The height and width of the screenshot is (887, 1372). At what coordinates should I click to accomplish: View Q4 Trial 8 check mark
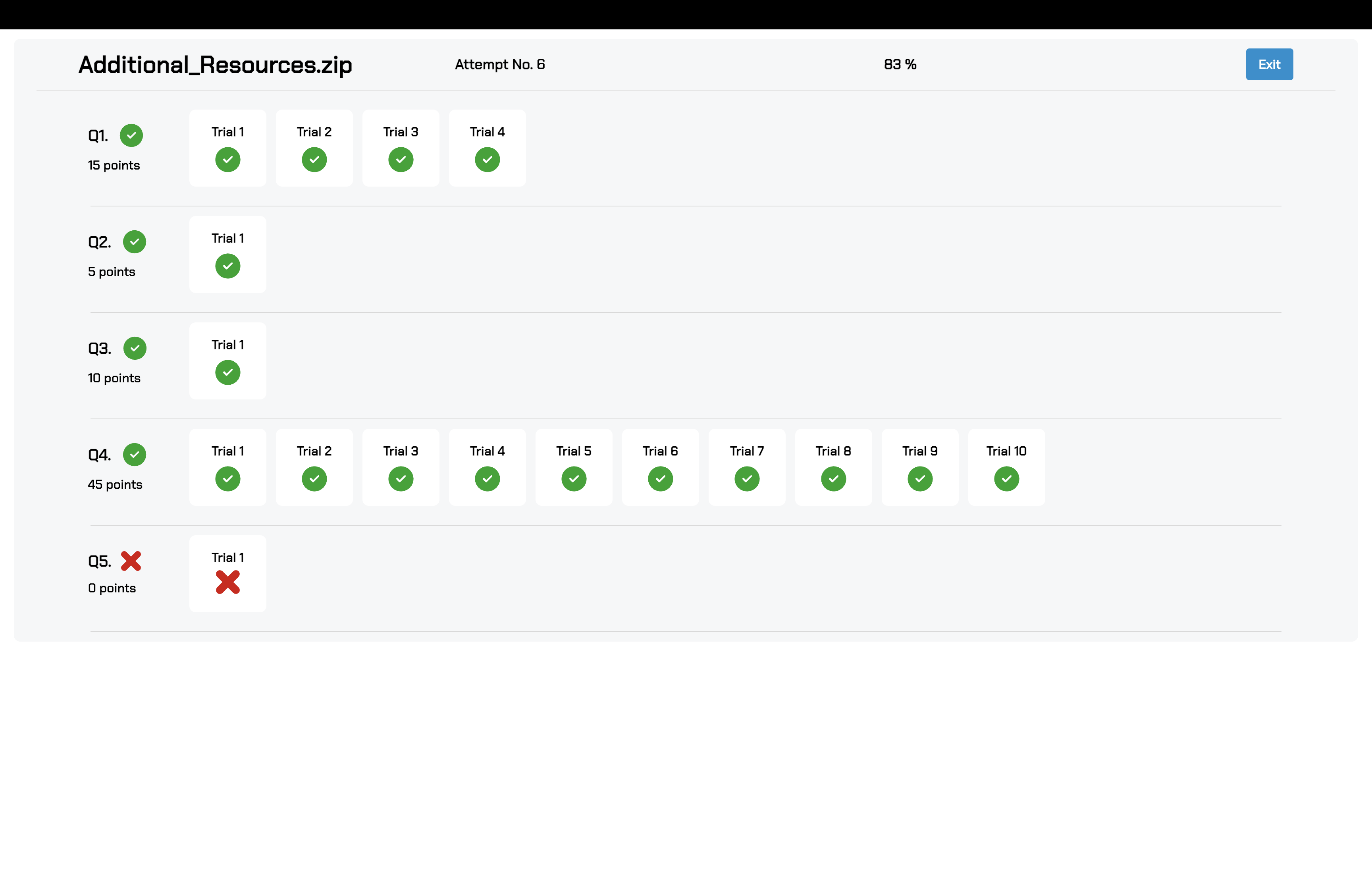point(833,478)
